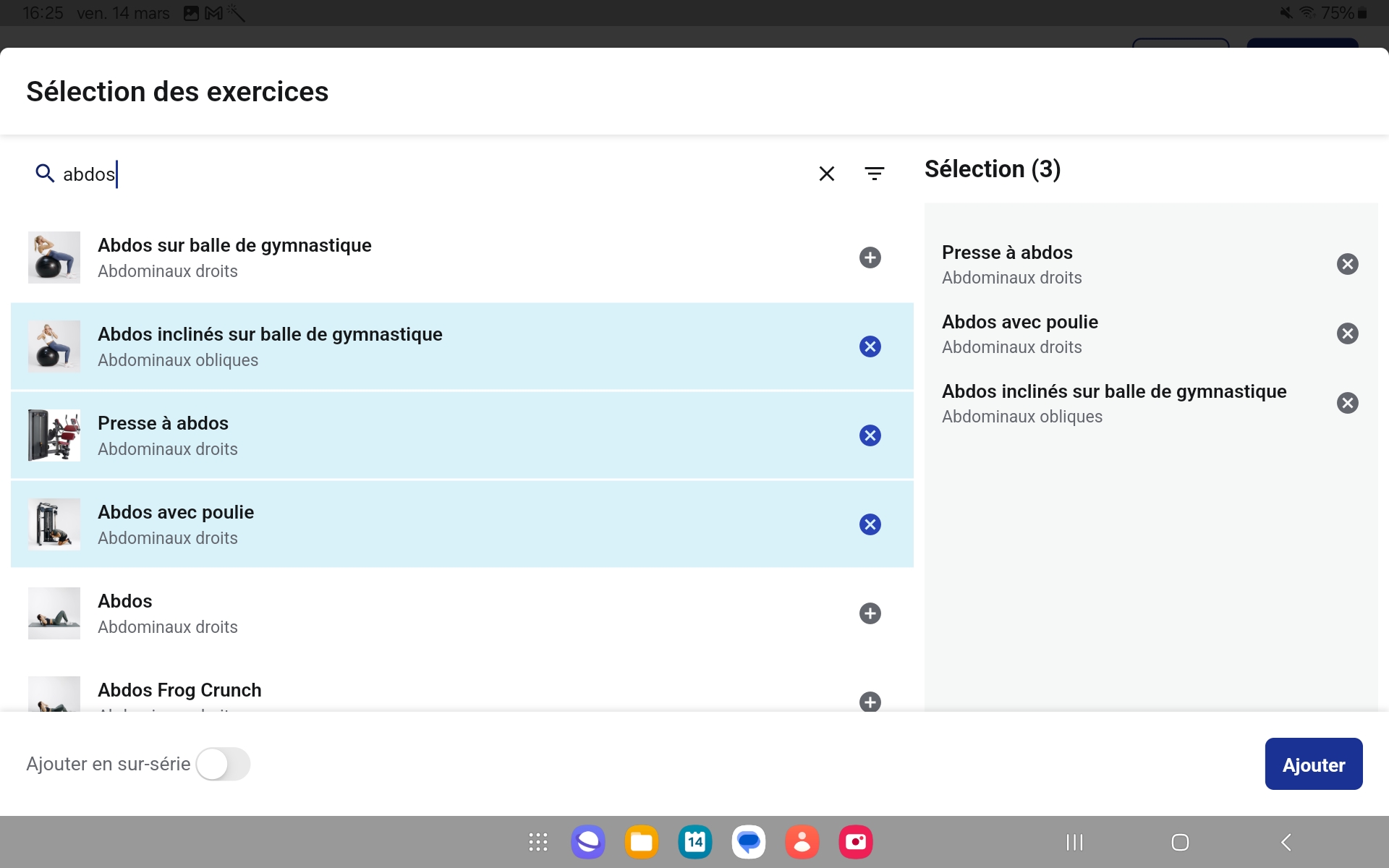
Task: Deselect Presse à abdos in the results list
Action: pos(870,435)
